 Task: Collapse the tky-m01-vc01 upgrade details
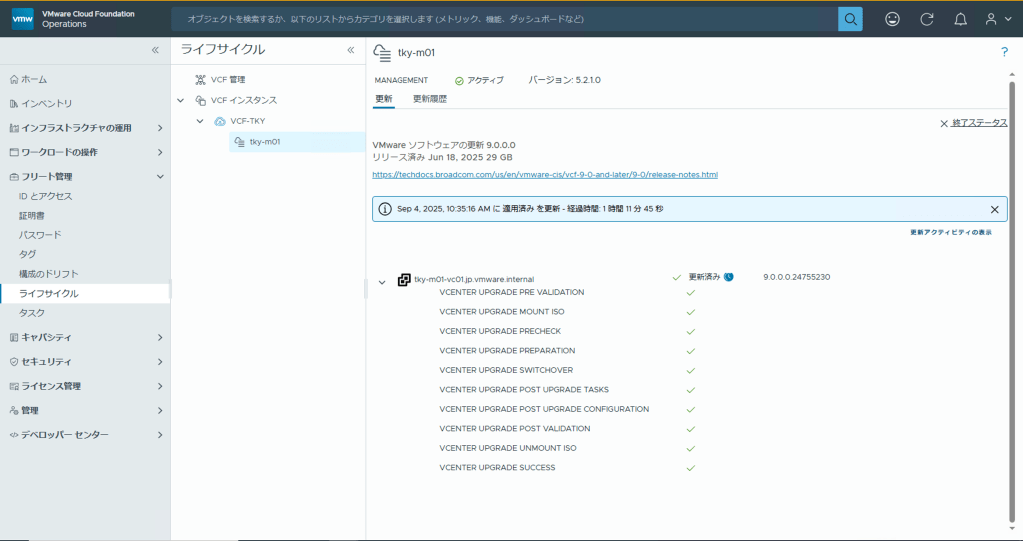pos(382,283)
